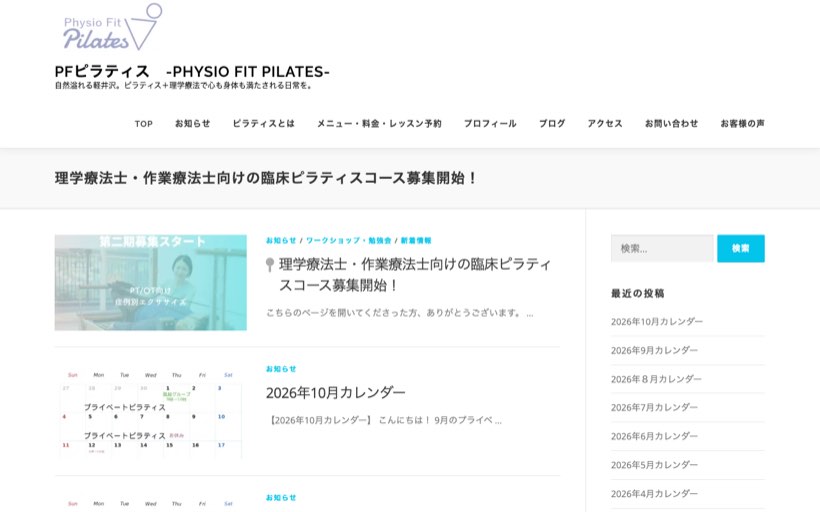Open the 2026年10月カレンダー post heading
The image size is (820, 512).
(335, 393)
